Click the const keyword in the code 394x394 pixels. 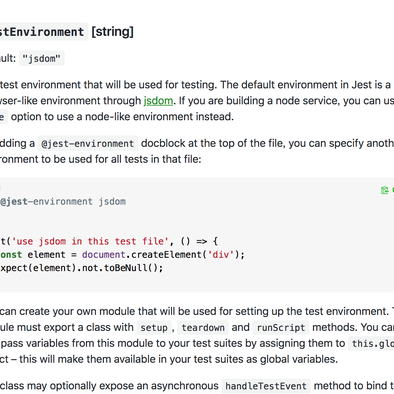tap(11, 255)
